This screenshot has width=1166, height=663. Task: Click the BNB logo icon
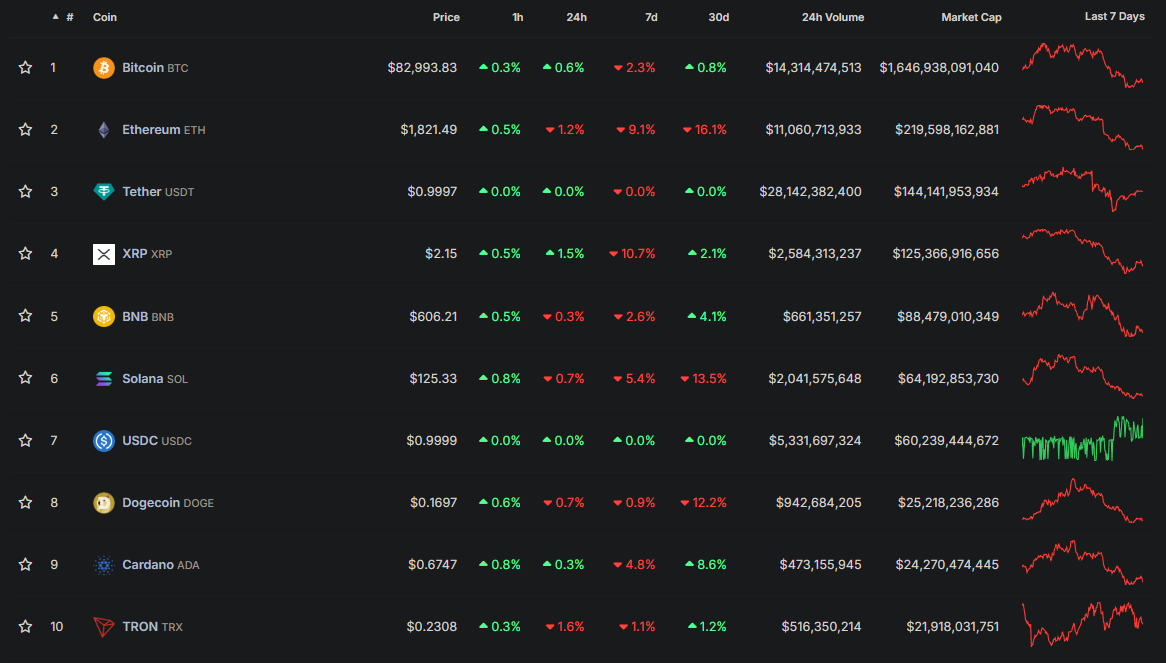103,317
